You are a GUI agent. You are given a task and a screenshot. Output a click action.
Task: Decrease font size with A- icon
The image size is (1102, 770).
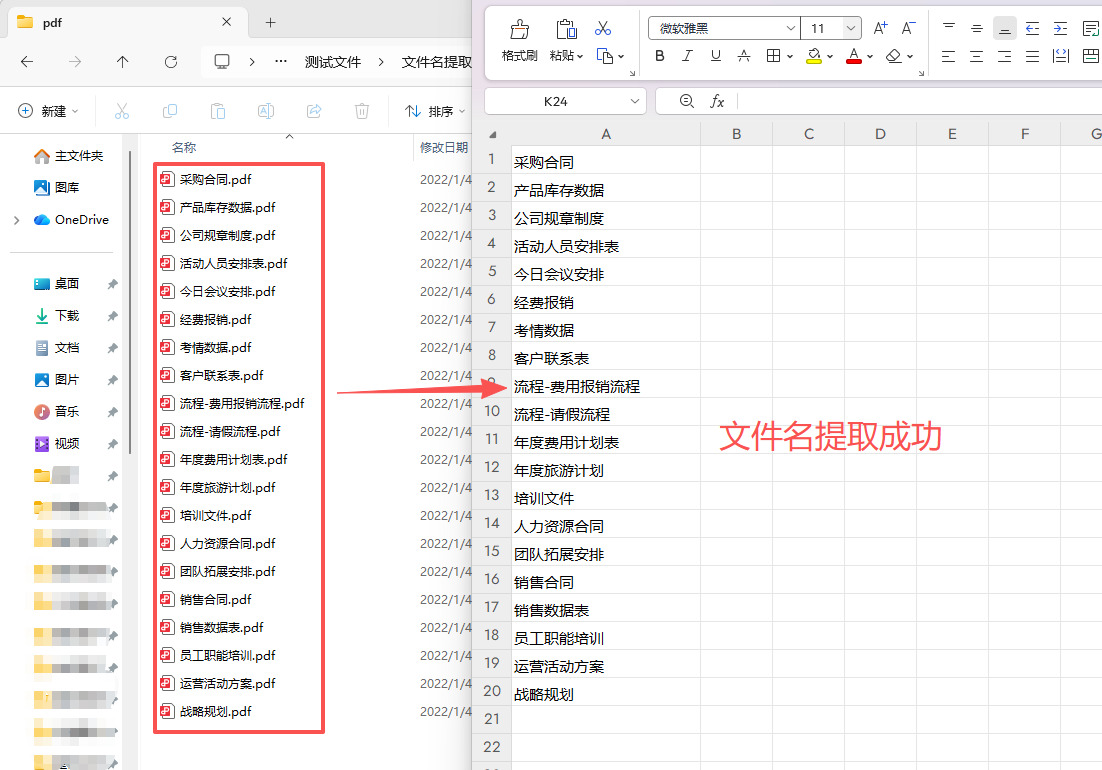coord(908,28)
